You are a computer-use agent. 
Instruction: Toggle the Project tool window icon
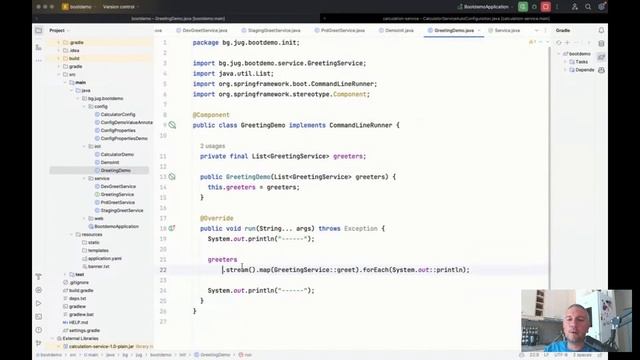point(38,31)
